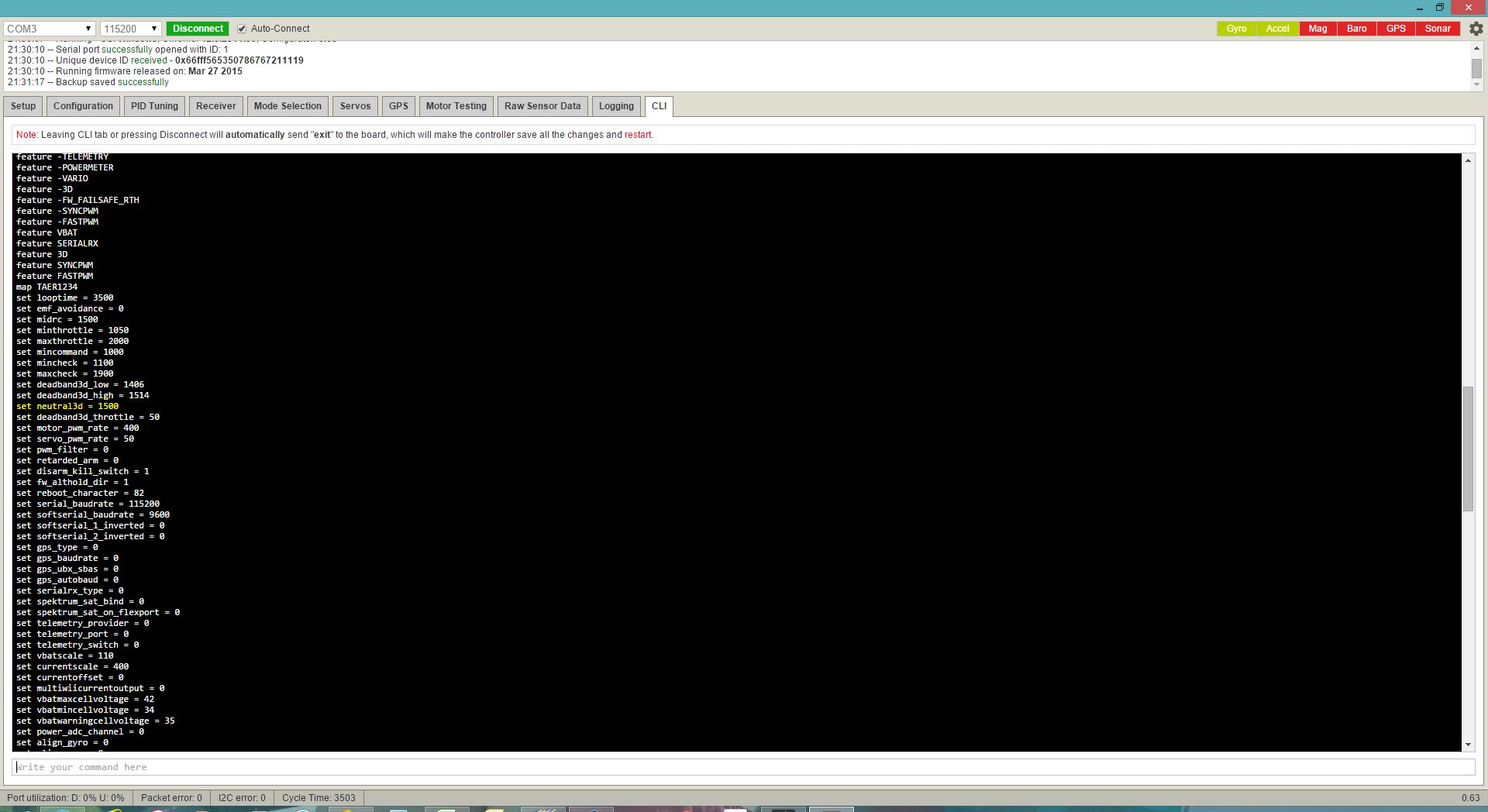Click the Baro sensor indicator

click(x=1356, y=29)
